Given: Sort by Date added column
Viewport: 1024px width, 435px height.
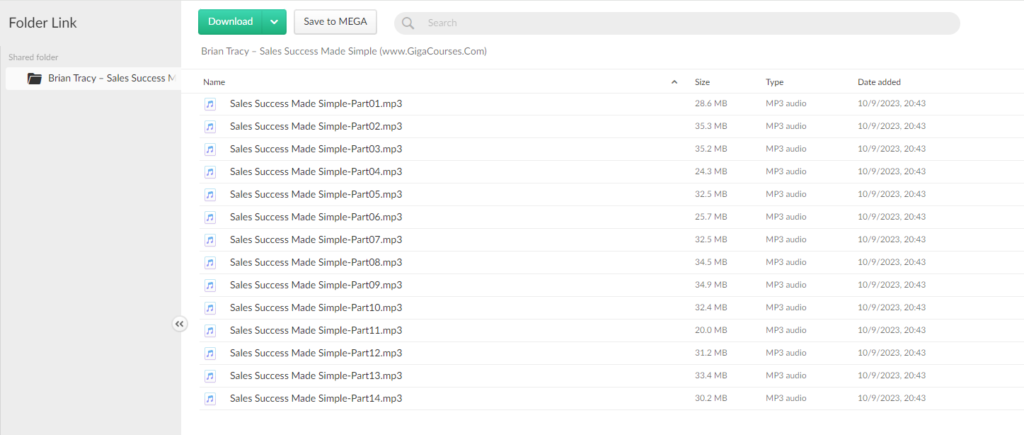Looking at the screenshot, I should [881, 82].
